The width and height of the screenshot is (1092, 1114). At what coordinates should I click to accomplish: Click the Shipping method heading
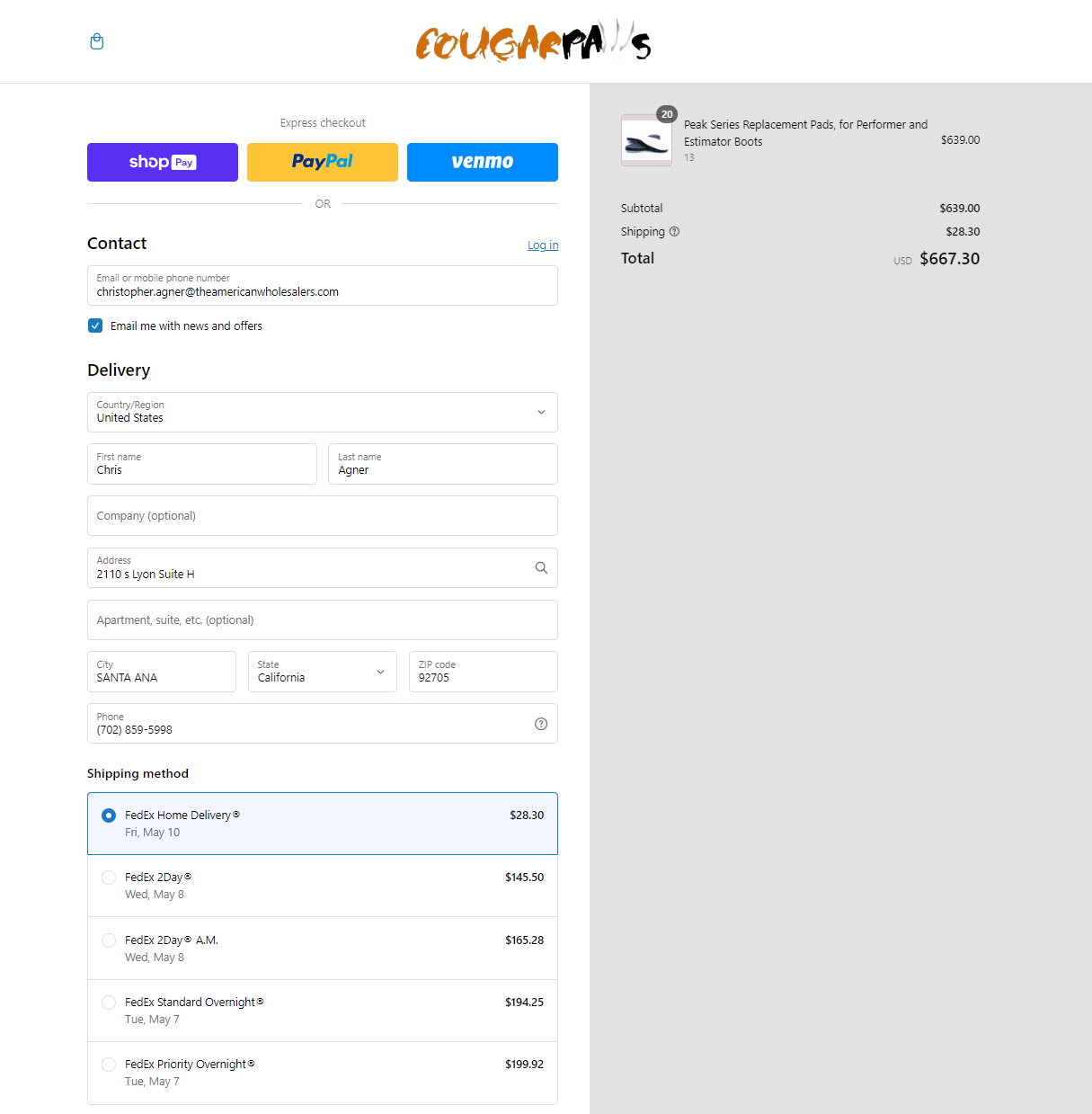(x=138, y=773)
